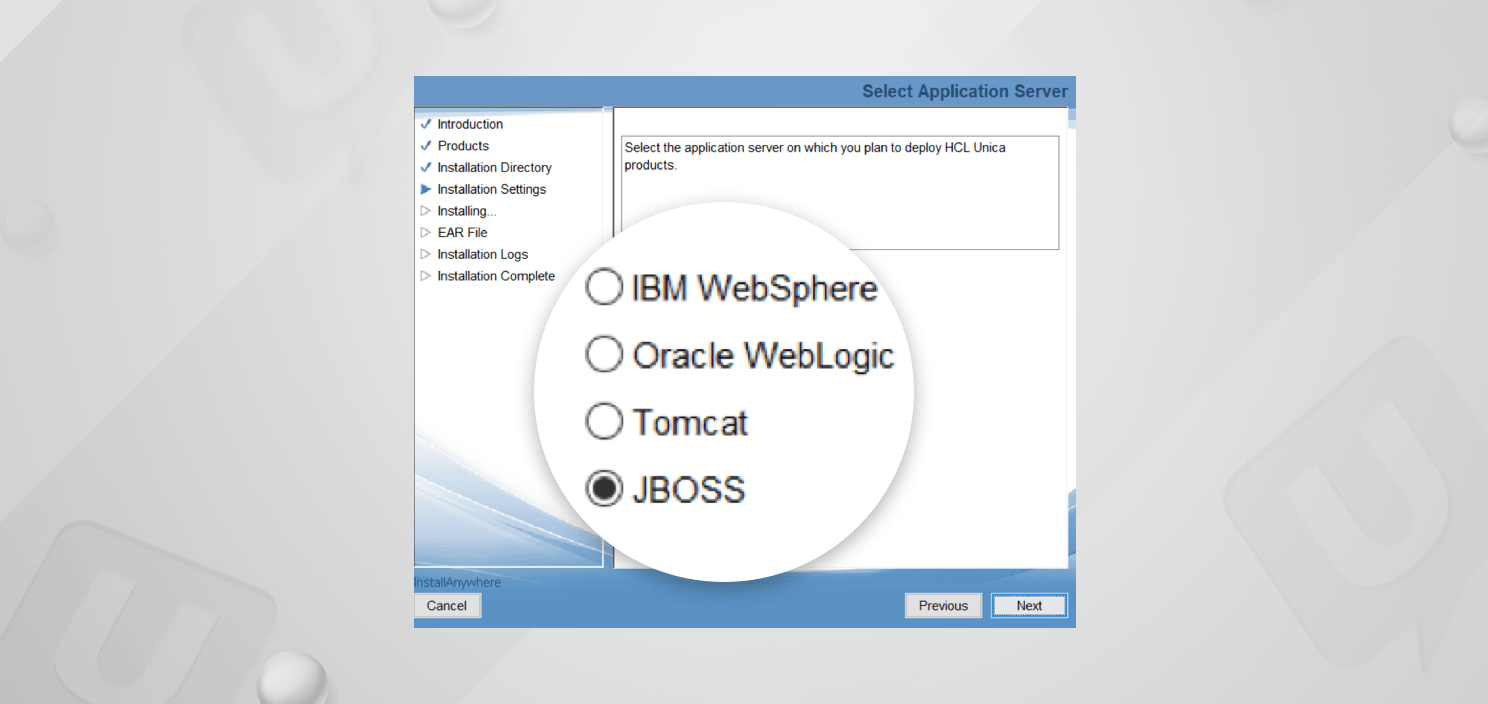Cancel the installation
The width and height of the screenshot is (1488, 704).
pyautogui.click(x=446, y=605)
